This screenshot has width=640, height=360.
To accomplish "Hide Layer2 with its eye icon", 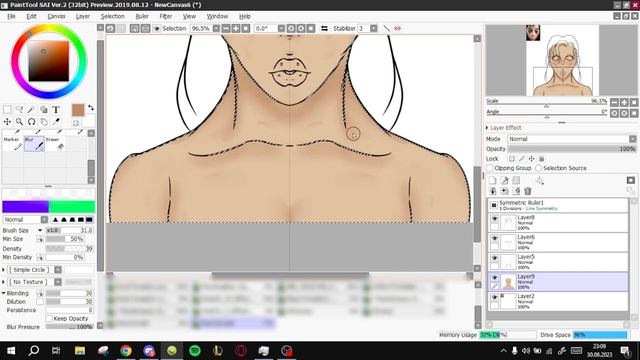I will coord(494,297).
